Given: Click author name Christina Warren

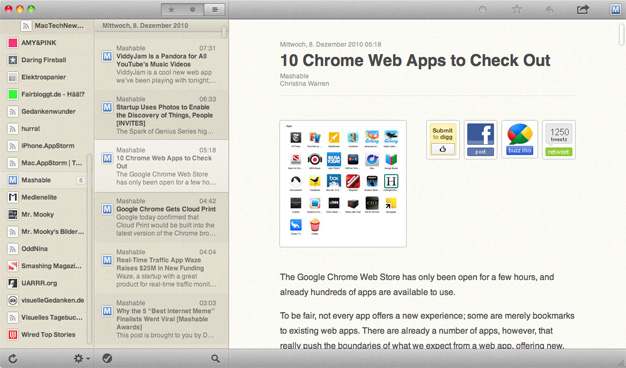Looking at the screenshot, I should [304, 84].
